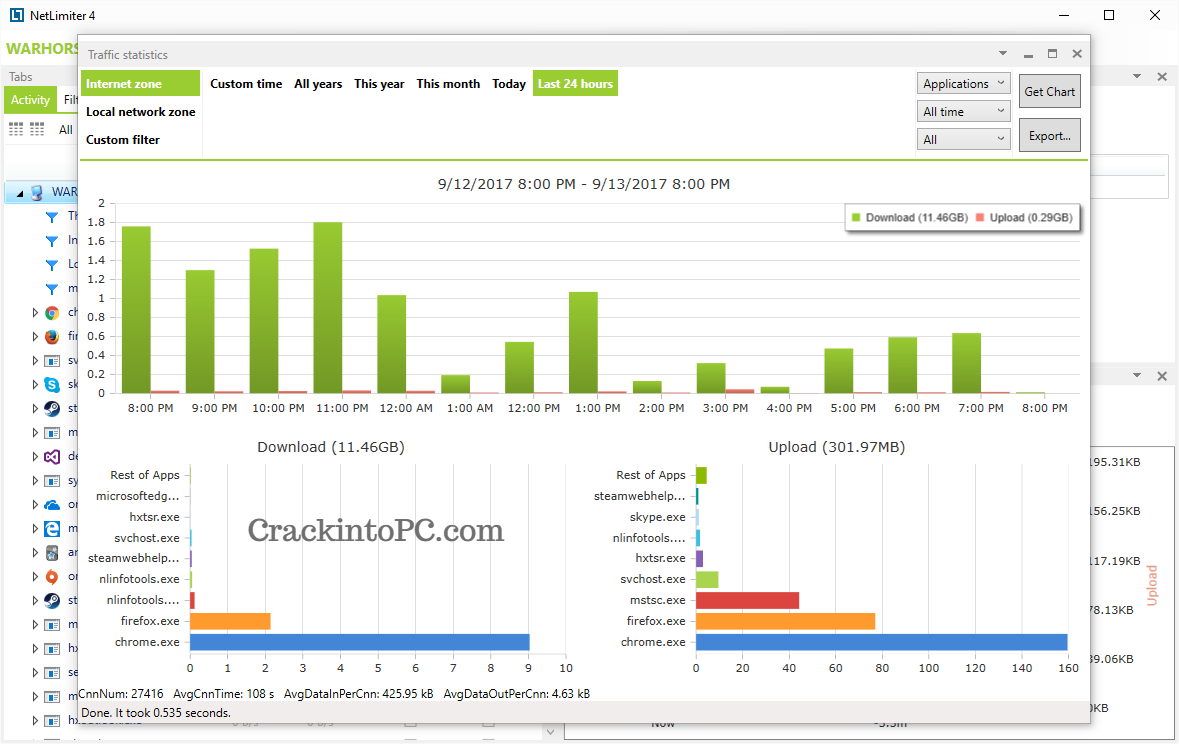Click the second grid view icon beside All
Screen dimensions: 1179x744
(x=37, y=129)
